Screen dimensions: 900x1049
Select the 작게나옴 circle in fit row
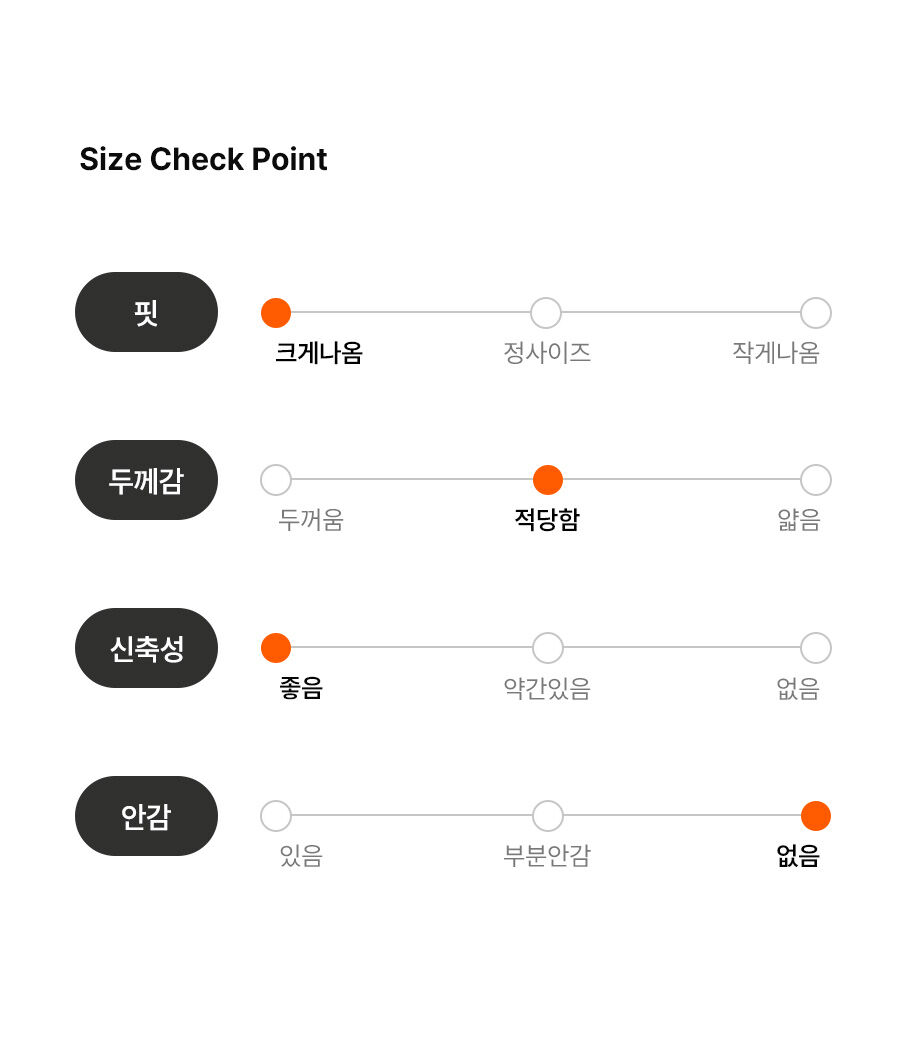816,312
